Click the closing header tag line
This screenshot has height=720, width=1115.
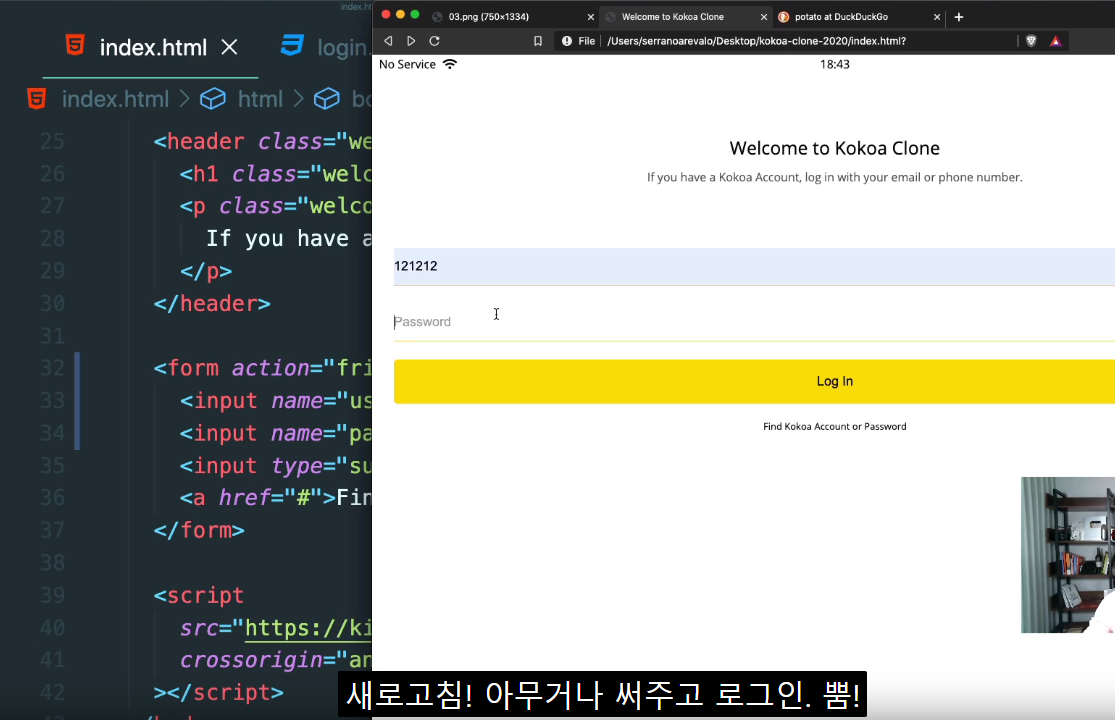pos(212,303)
